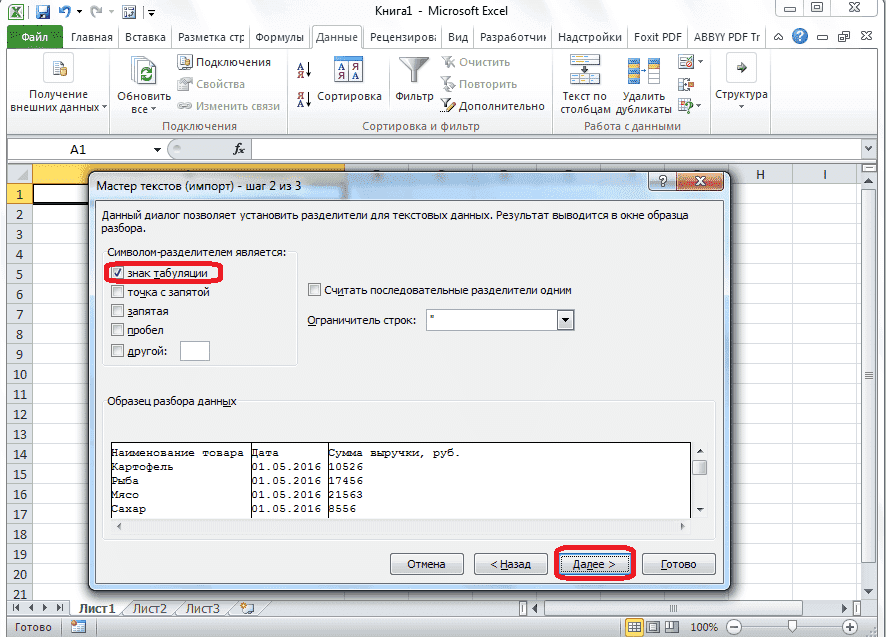Check Считать последовательные разделители одним
Viewport: 886px width, 637px height.
pos(314,289)
